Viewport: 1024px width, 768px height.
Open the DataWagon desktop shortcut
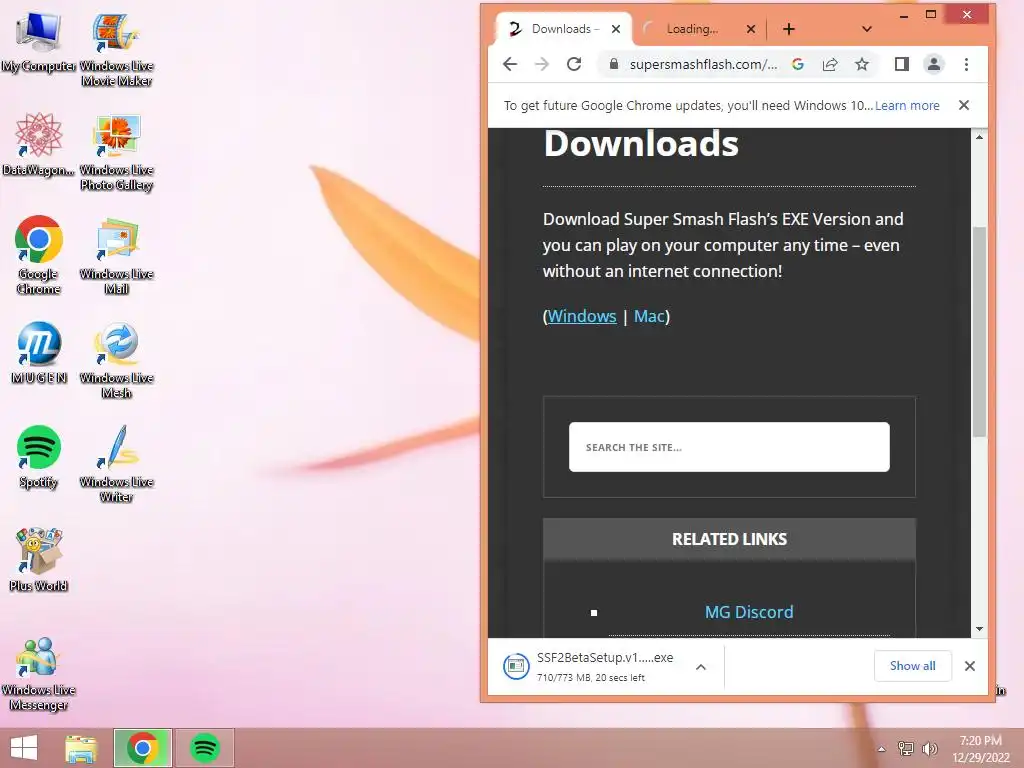(x=38, y=145)
